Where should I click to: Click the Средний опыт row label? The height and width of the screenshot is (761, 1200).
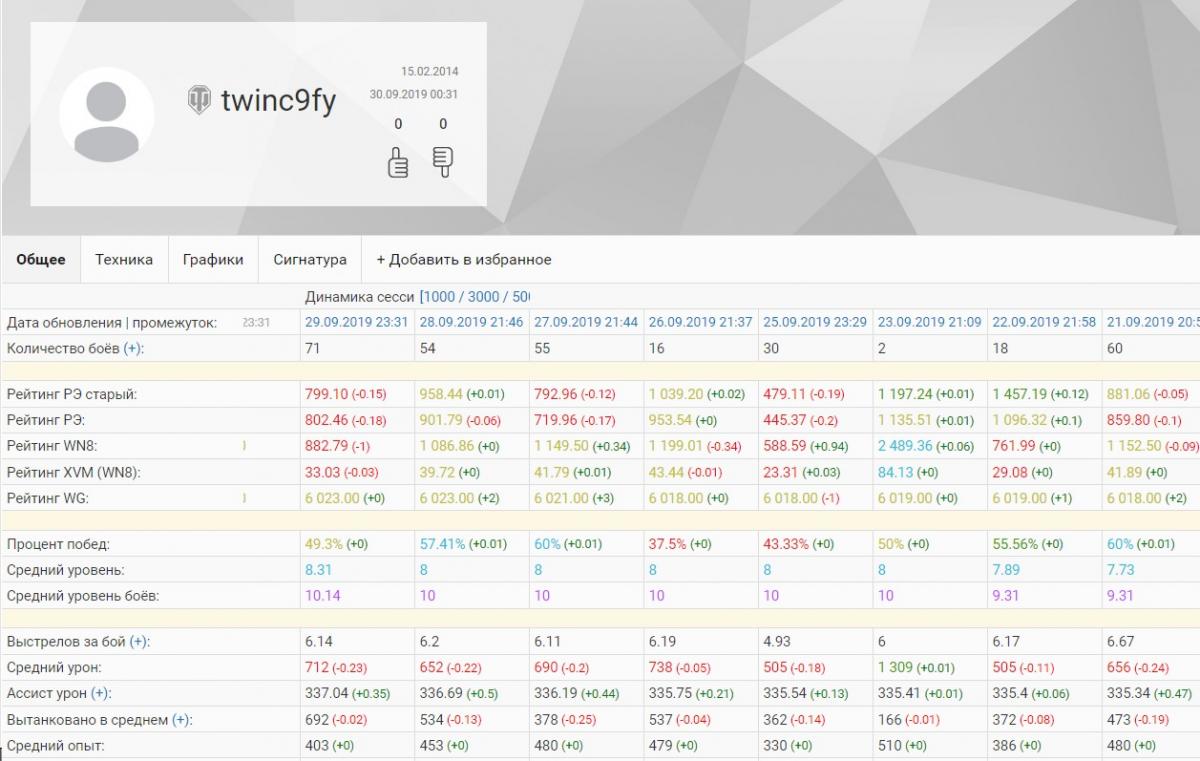pos(55,745)
